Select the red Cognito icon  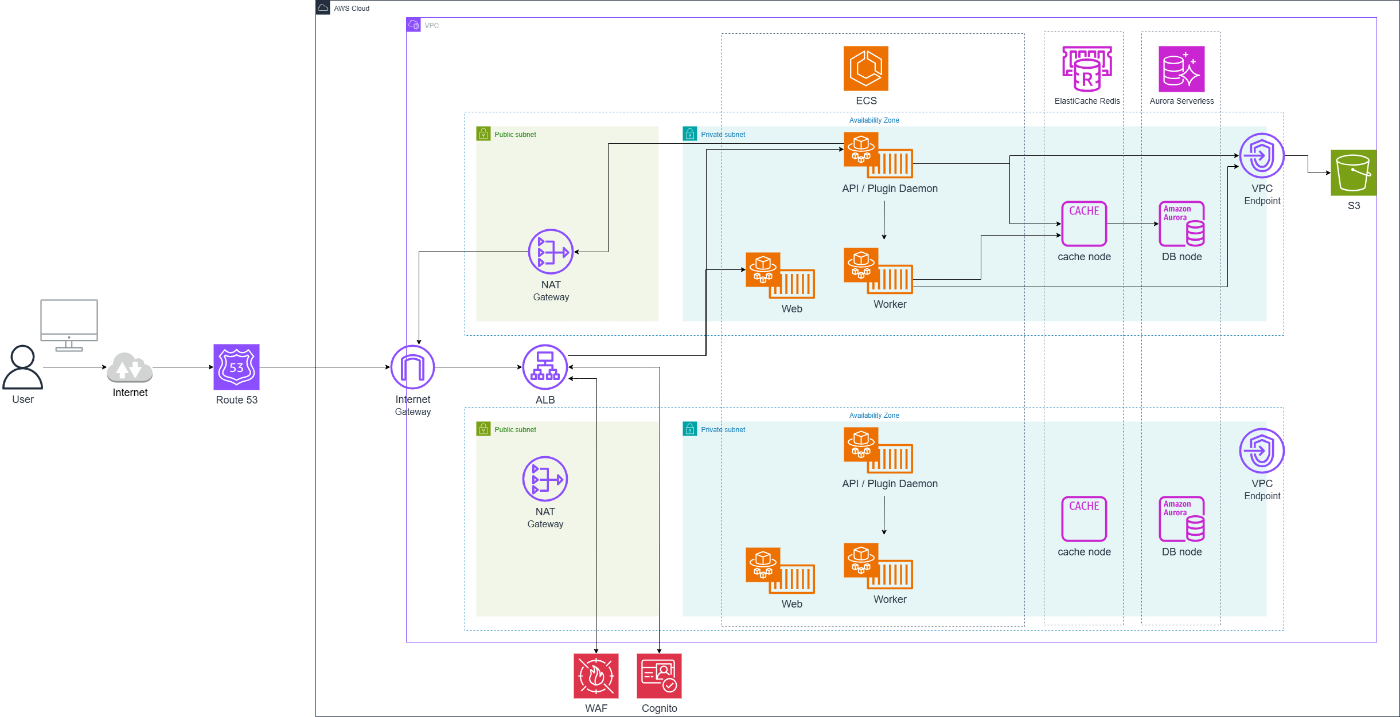coord(659,676)
